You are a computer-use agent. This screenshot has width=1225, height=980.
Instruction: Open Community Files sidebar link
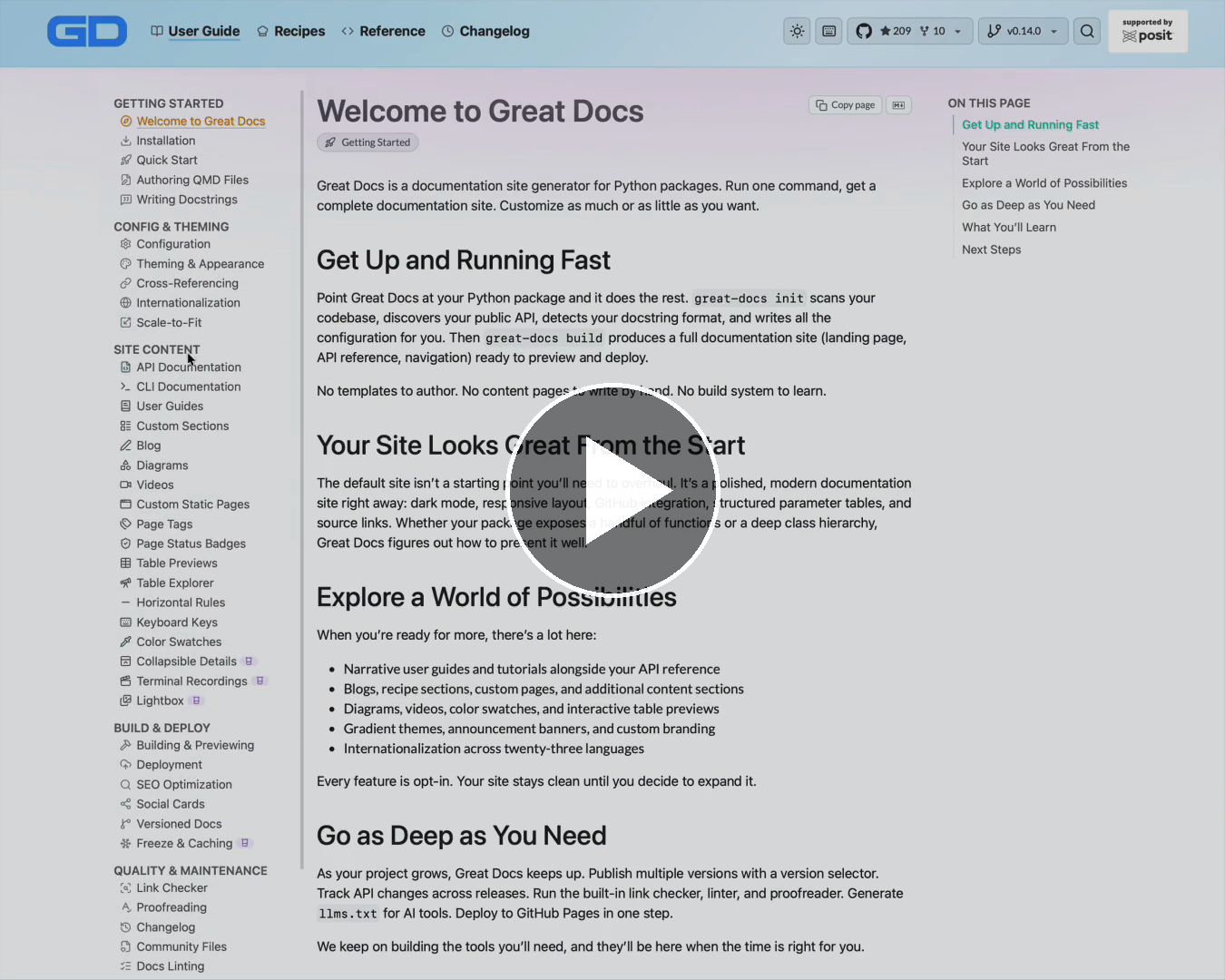181,946
